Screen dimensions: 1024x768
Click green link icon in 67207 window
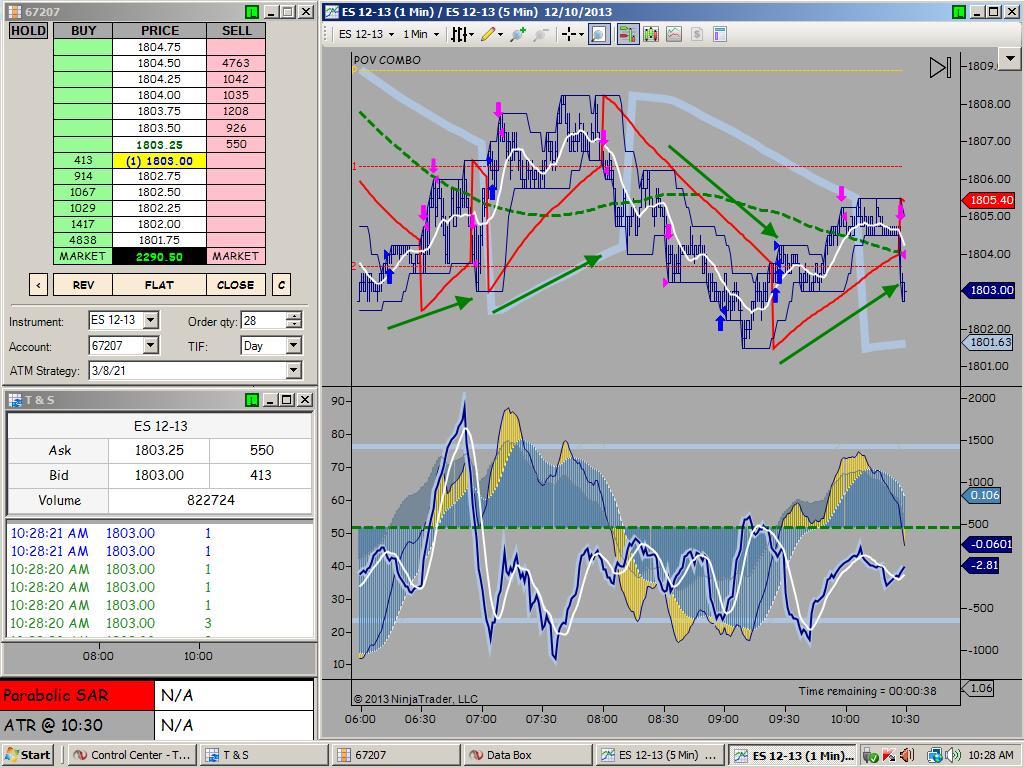[x=252, y=12]
